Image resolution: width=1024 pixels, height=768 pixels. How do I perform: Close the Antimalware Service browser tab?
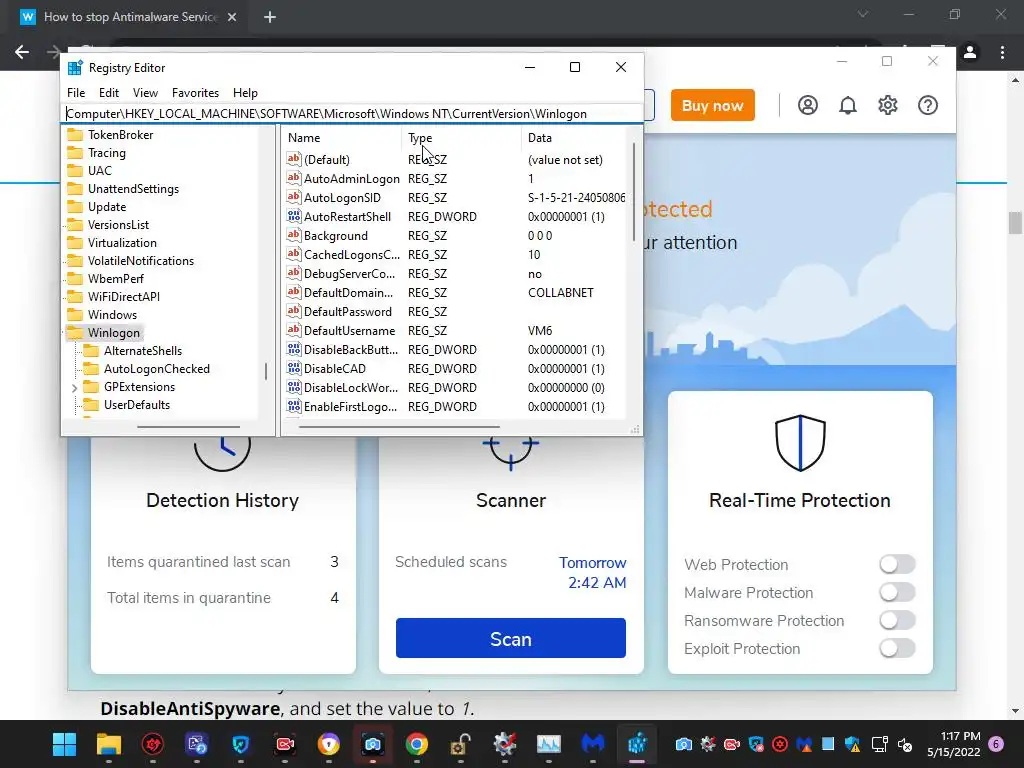coord(232,17)
